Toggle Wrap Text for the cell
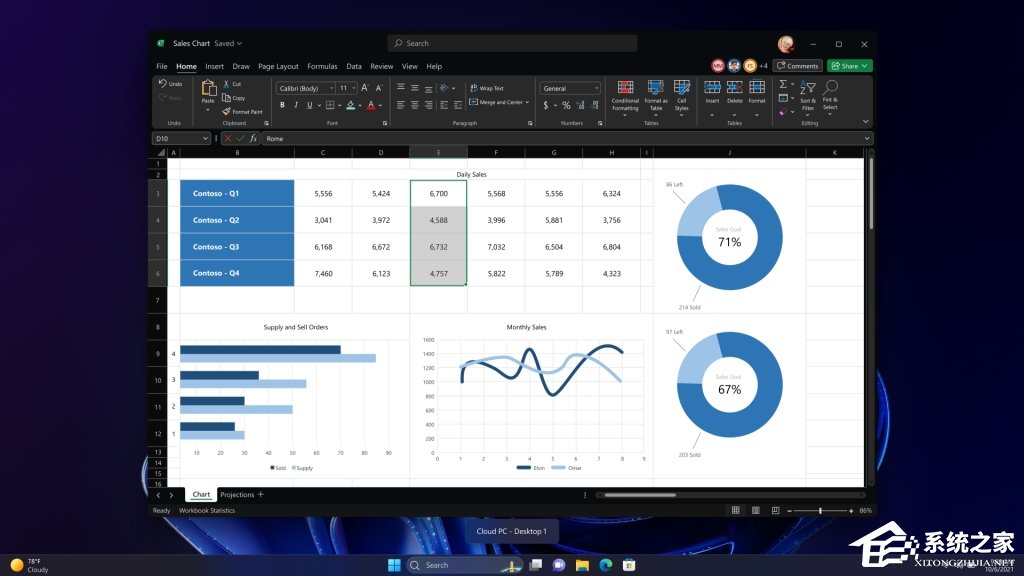Screen dimensions: 1024x576 click(x=487, y=88)
